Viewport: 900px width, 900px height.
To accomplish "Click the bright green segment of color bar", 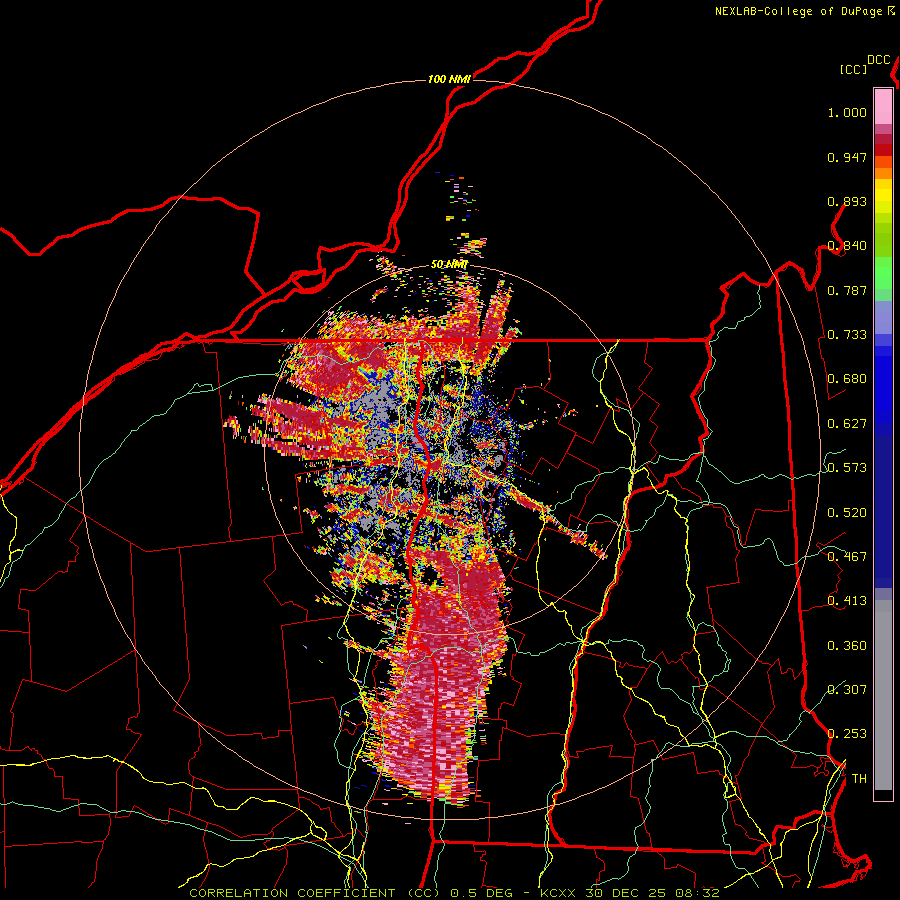I will coord(883,273).
